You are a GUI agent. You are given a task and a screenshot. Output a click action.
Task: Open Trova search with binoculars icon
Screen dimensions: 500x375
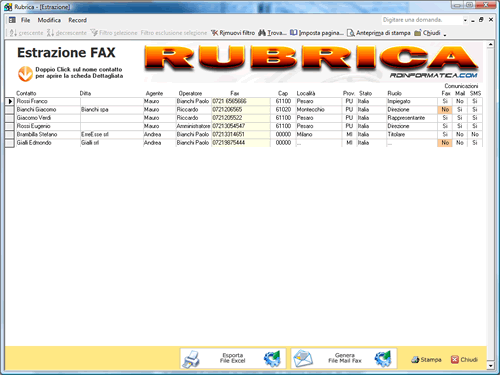point(272,33)
